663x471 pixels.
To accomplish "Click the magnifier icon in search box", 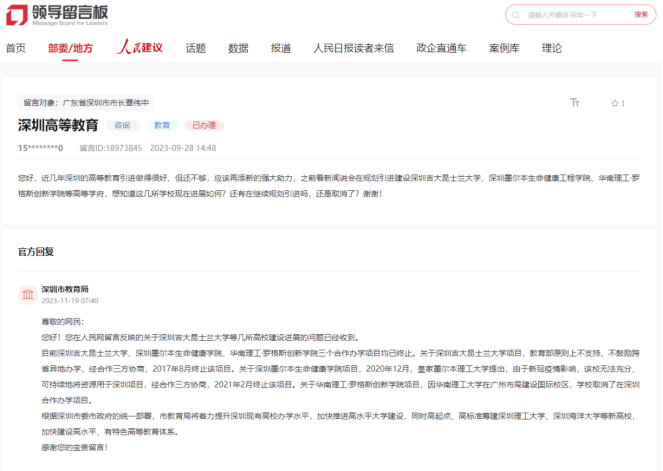I will pos(517,15).
